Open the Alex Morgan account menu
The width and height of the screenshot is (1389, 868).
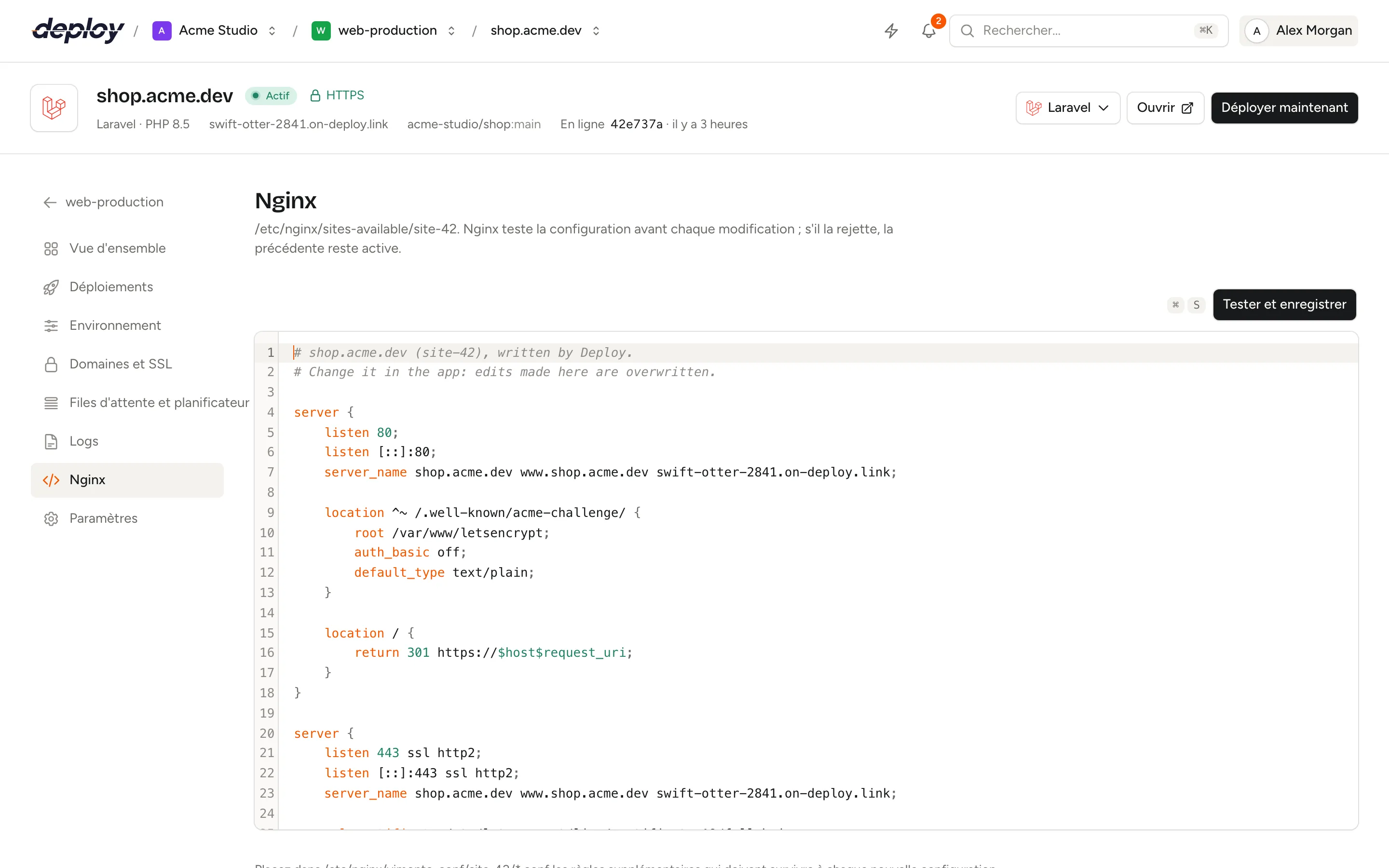click(1299, 30)
